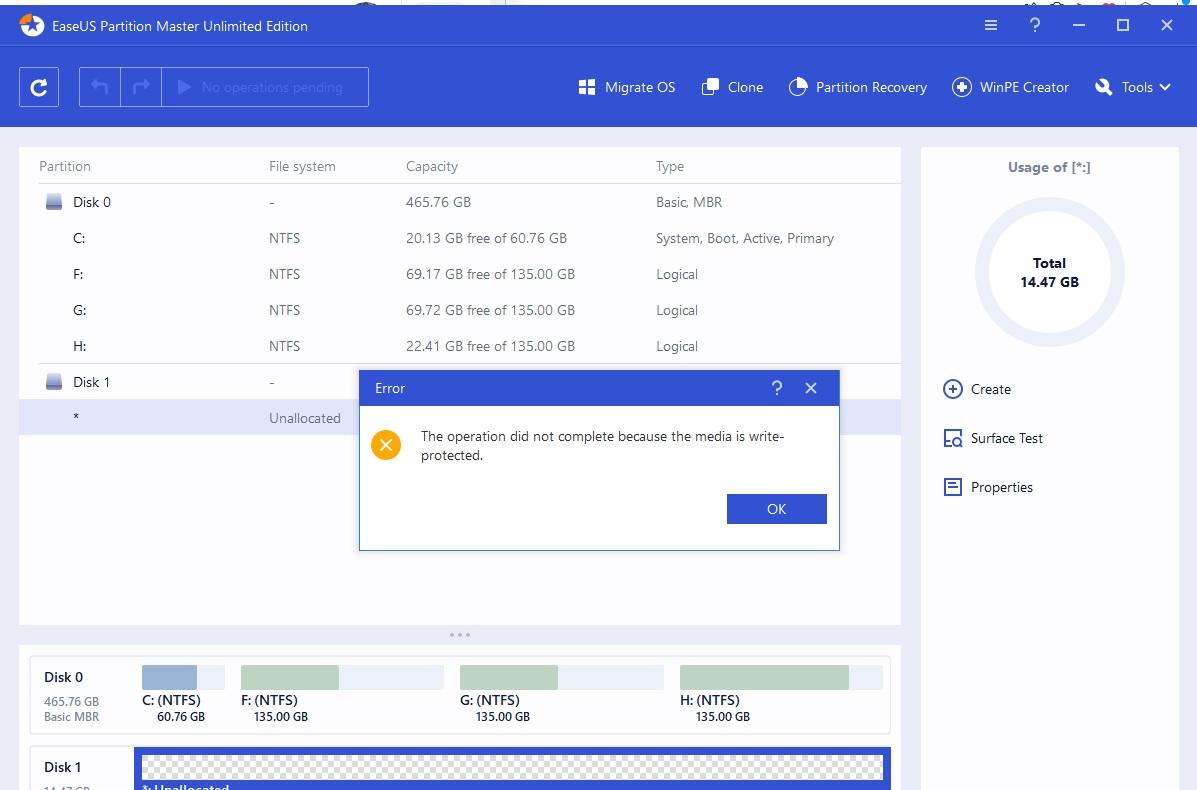The image size is (1197, 790).
Task: Click the Refresh disk information button
Action: point(39,87)
